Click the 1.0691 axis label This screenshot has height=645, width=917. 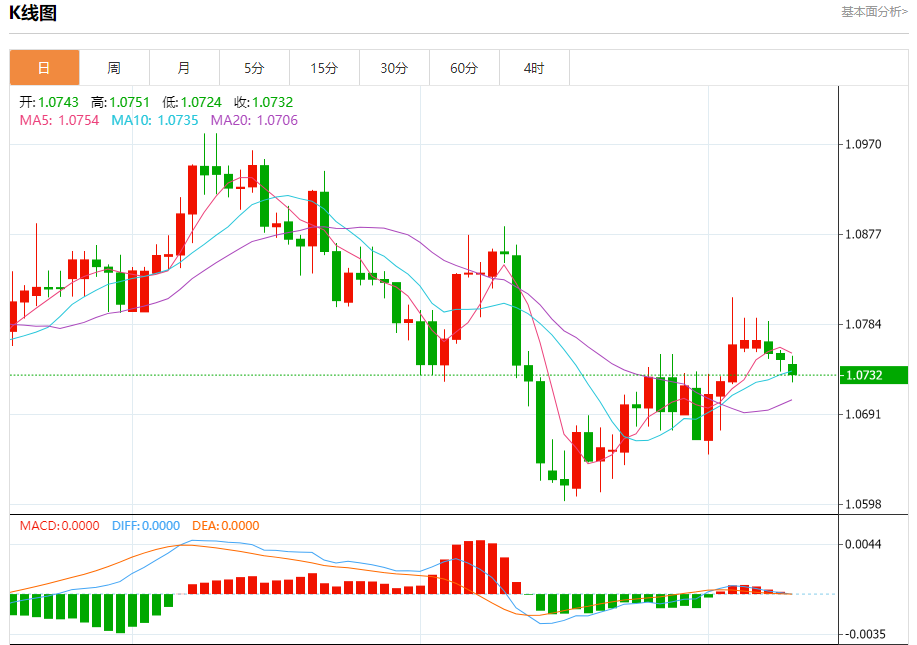point(863,415)
